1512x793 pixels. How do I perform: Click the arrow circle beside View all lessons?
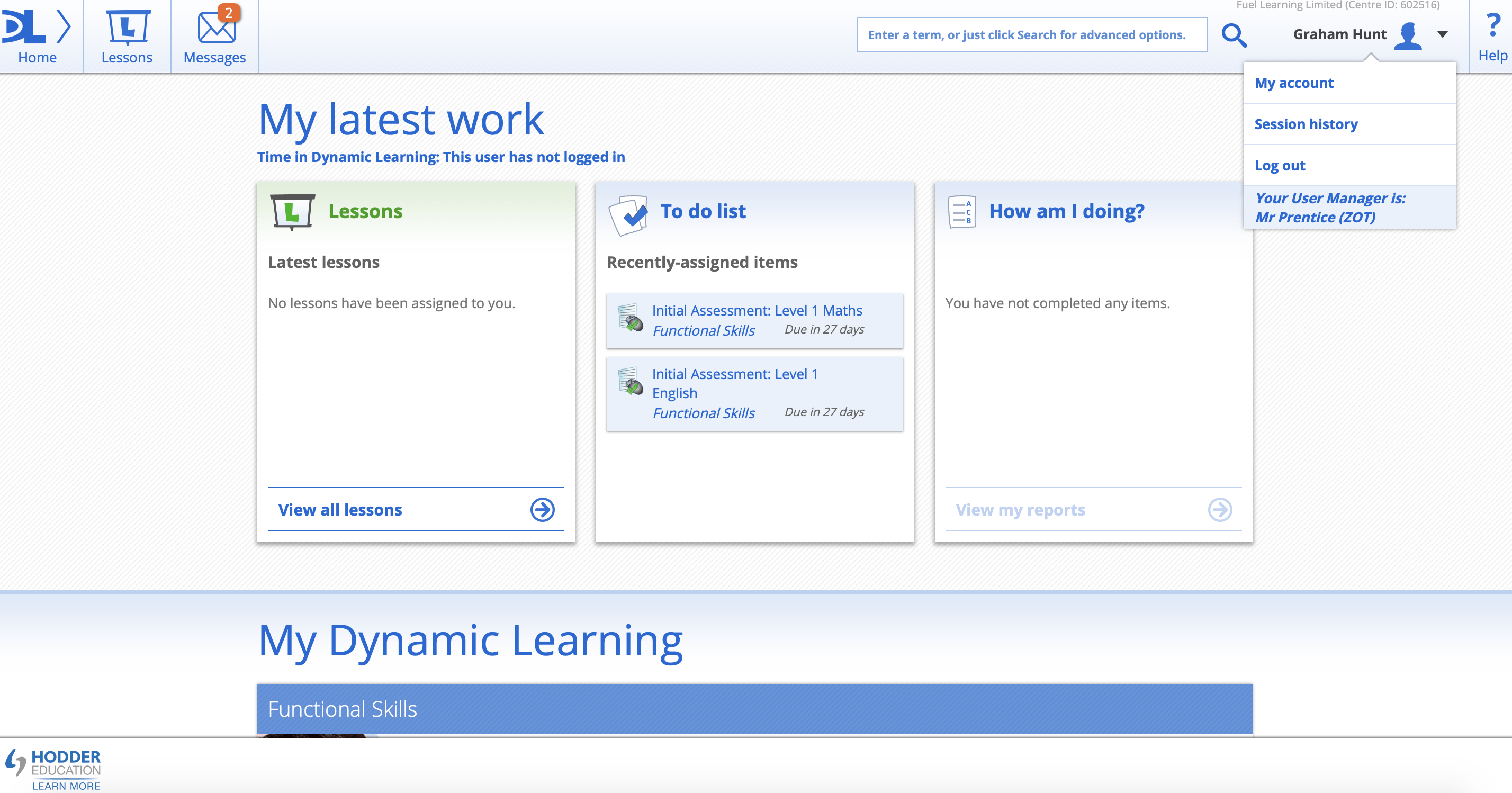pos(542,509)
